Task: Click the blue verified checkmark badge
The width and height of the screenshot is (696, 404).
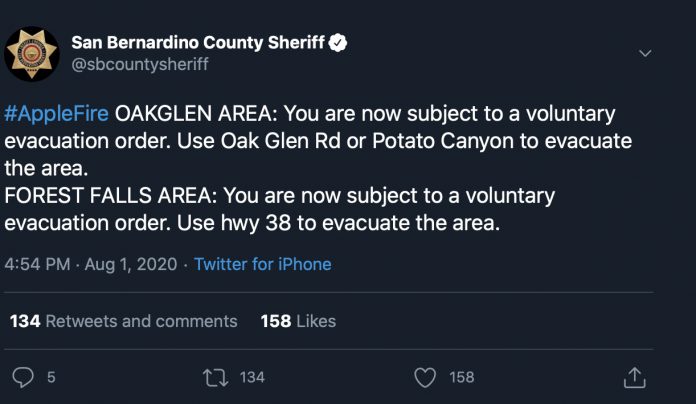Action: [338, 43]
